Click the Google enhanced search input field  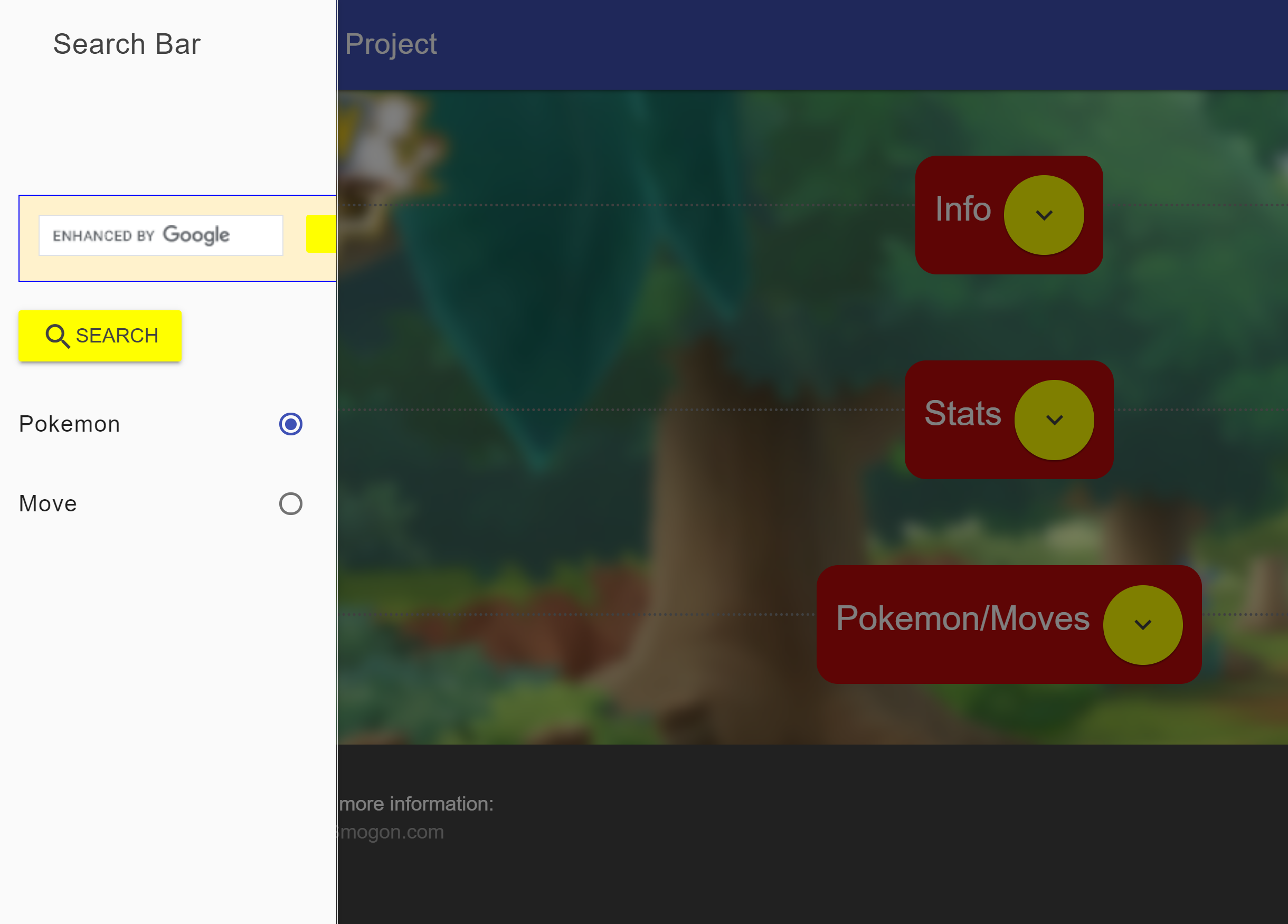tap(160, 235)
